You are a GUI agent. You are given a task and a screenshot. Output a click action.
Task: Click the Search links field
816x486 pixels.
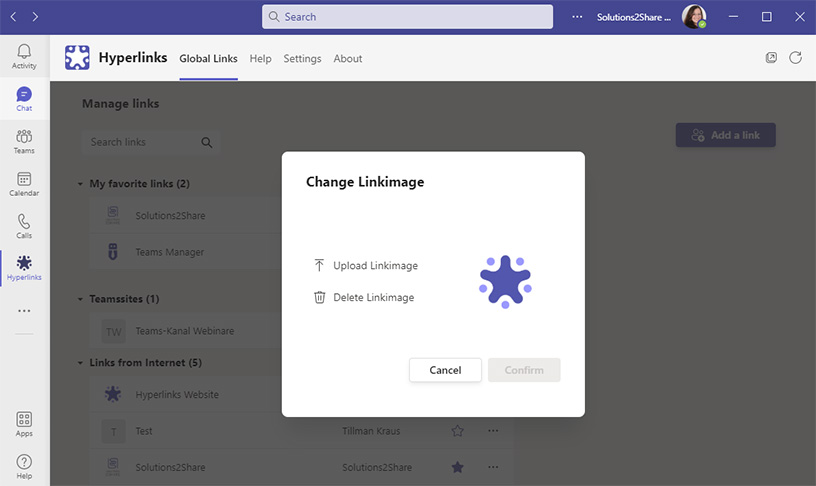click(150, 142)
